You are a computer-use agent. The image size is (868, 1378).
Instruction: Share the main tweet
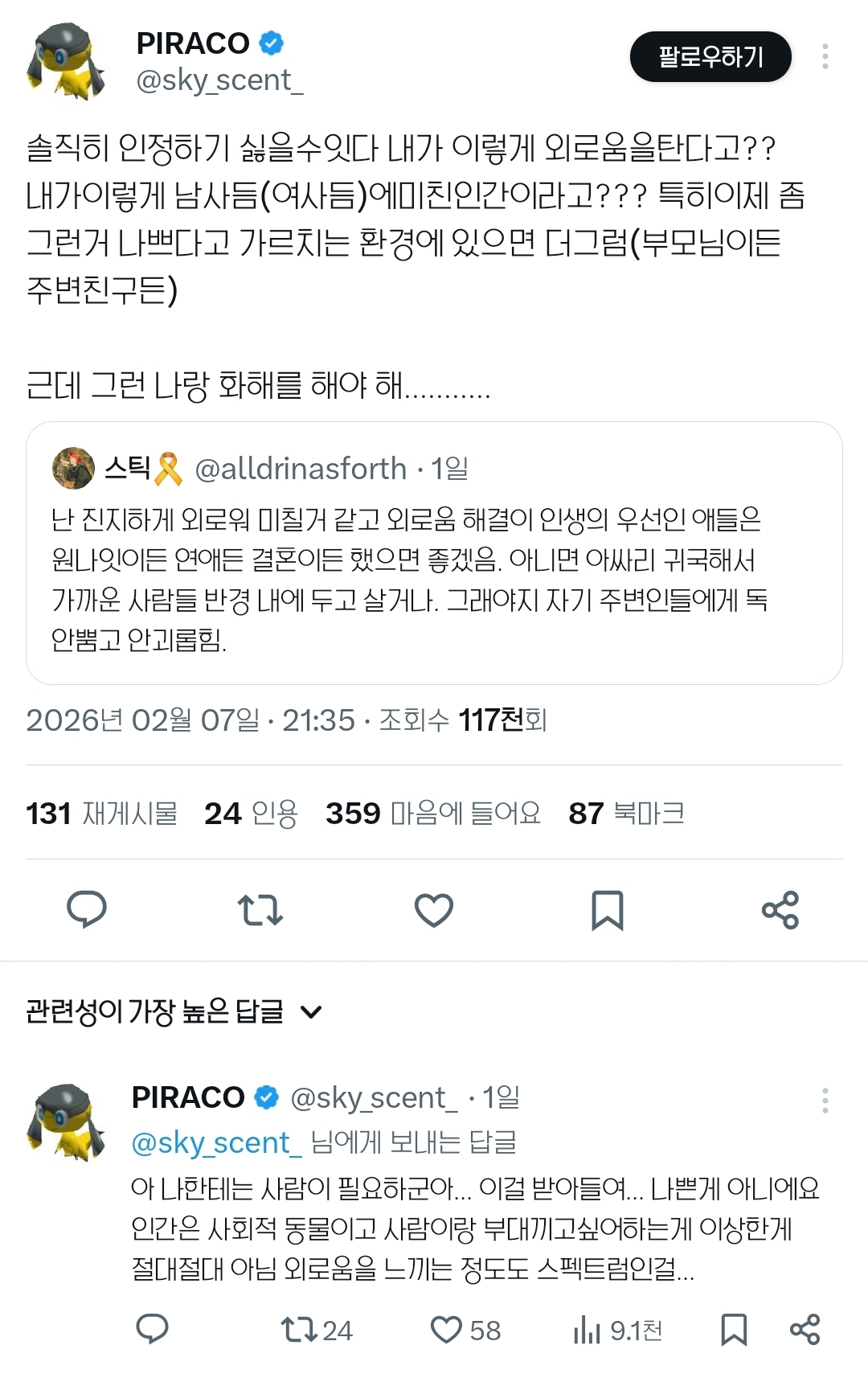(780, 909)
